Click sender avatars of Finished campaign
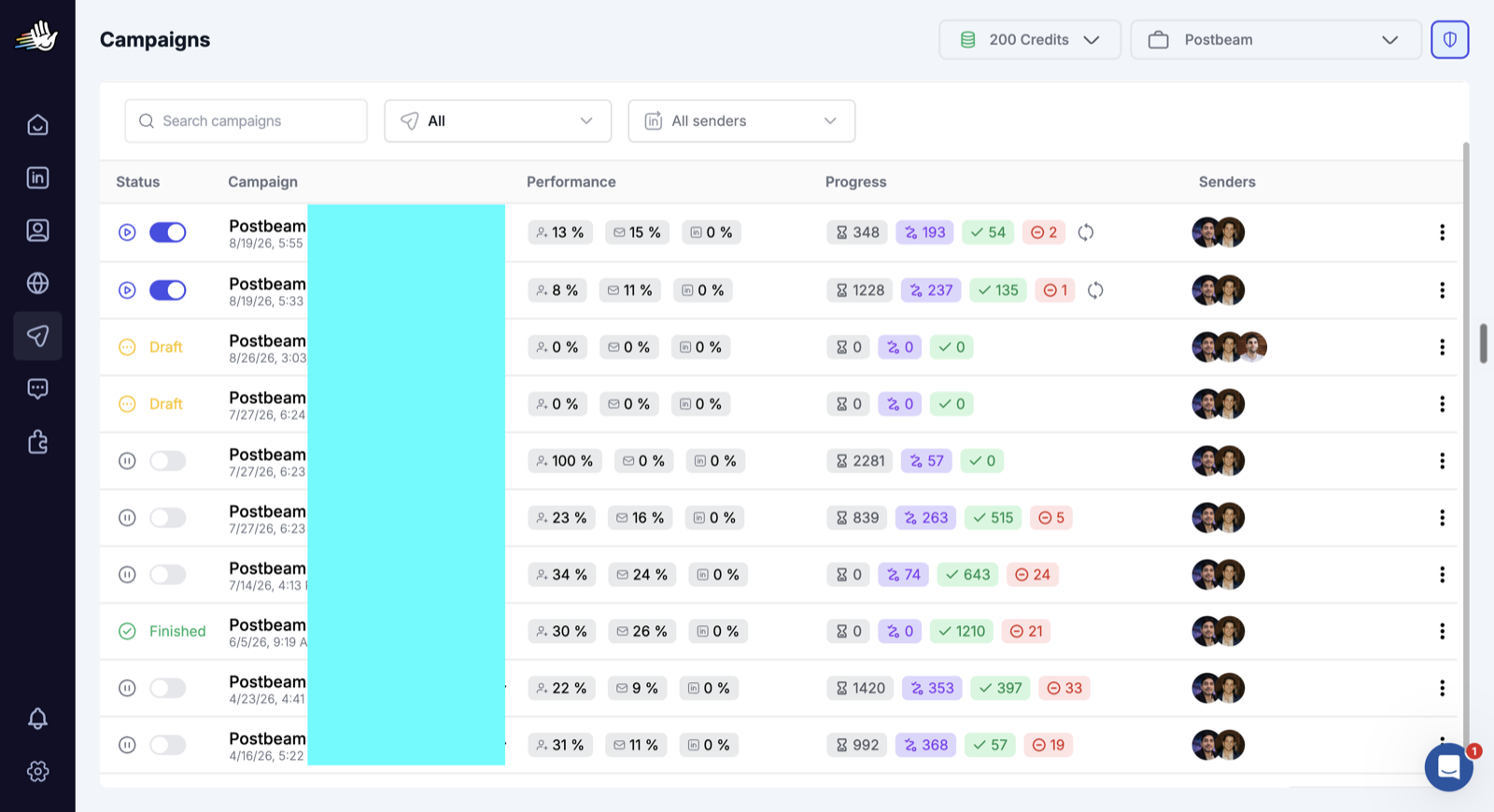Screen dimensions: 1494x812 [1218, 632]
